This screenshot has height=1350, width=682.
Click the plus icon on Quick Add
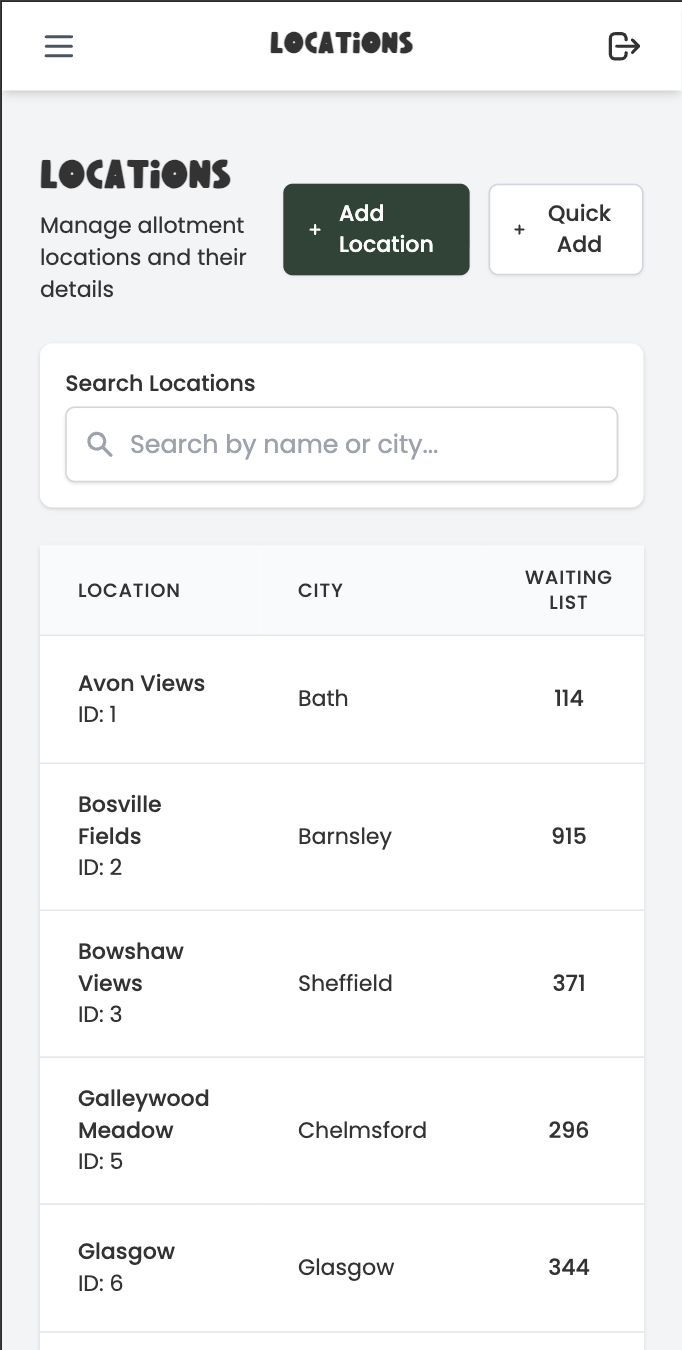[519, 229]
